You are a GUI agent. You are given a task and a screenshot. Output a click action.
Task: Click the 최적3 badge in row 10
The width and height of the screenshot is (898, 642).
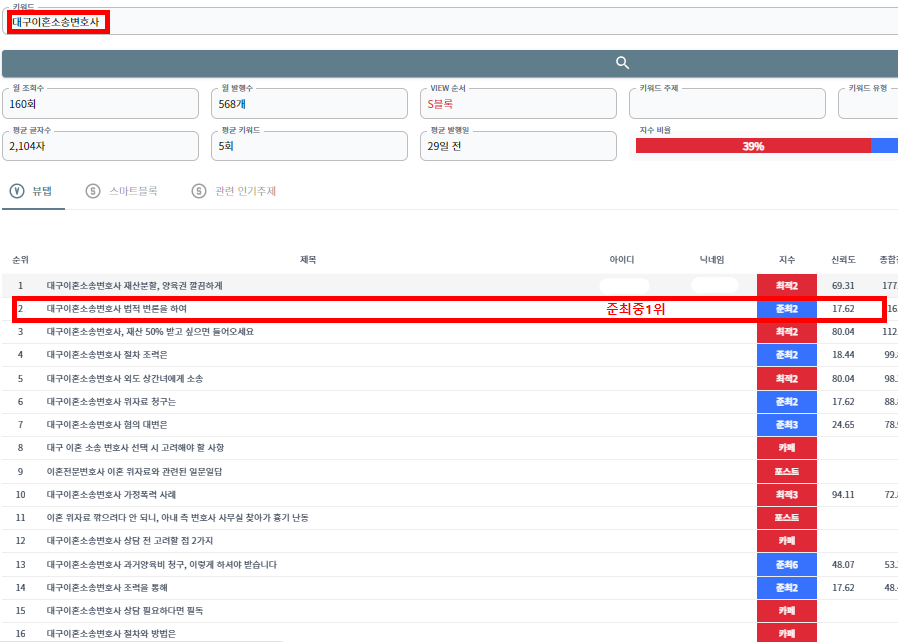pos(786,494)
